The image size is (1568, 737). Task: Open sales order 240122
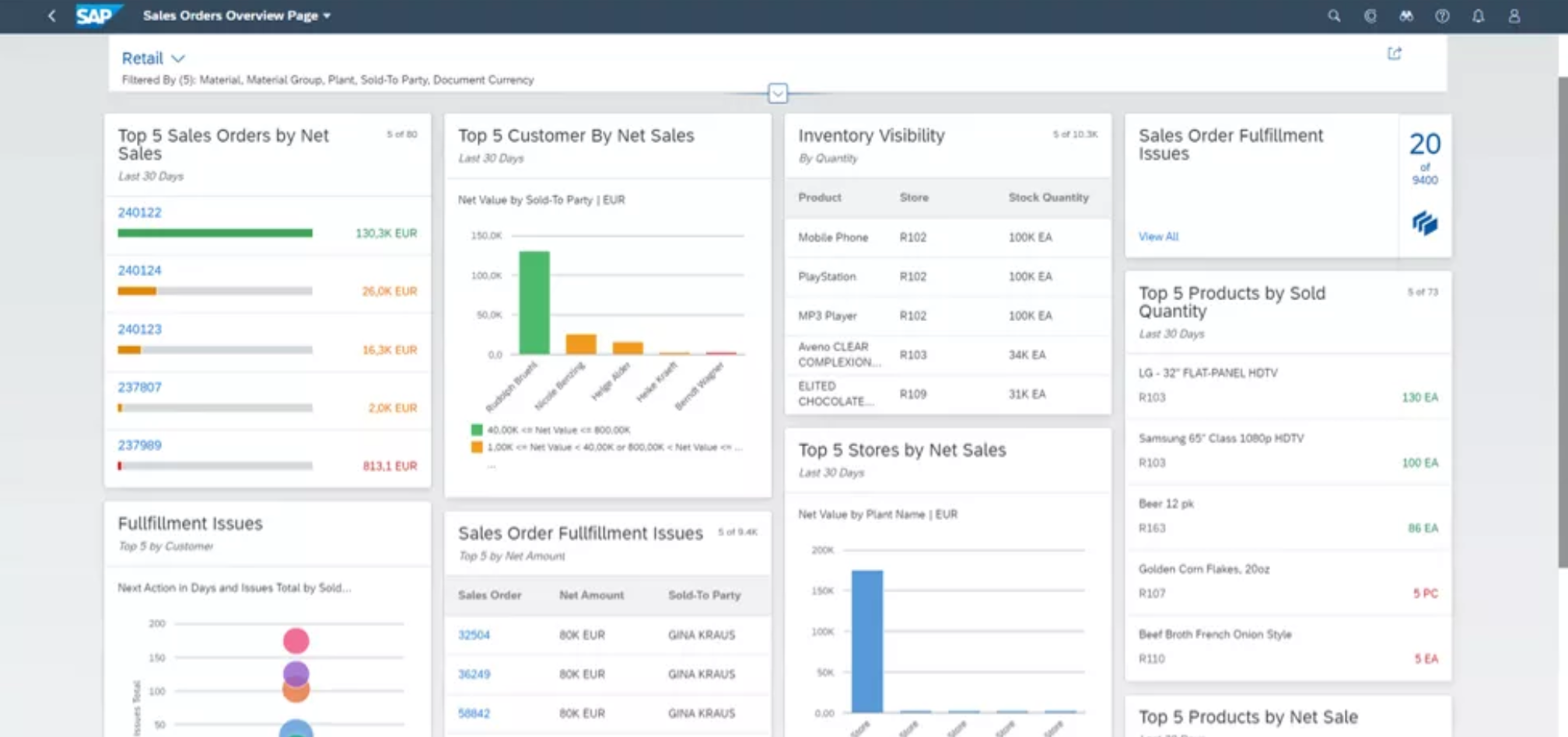140,212
